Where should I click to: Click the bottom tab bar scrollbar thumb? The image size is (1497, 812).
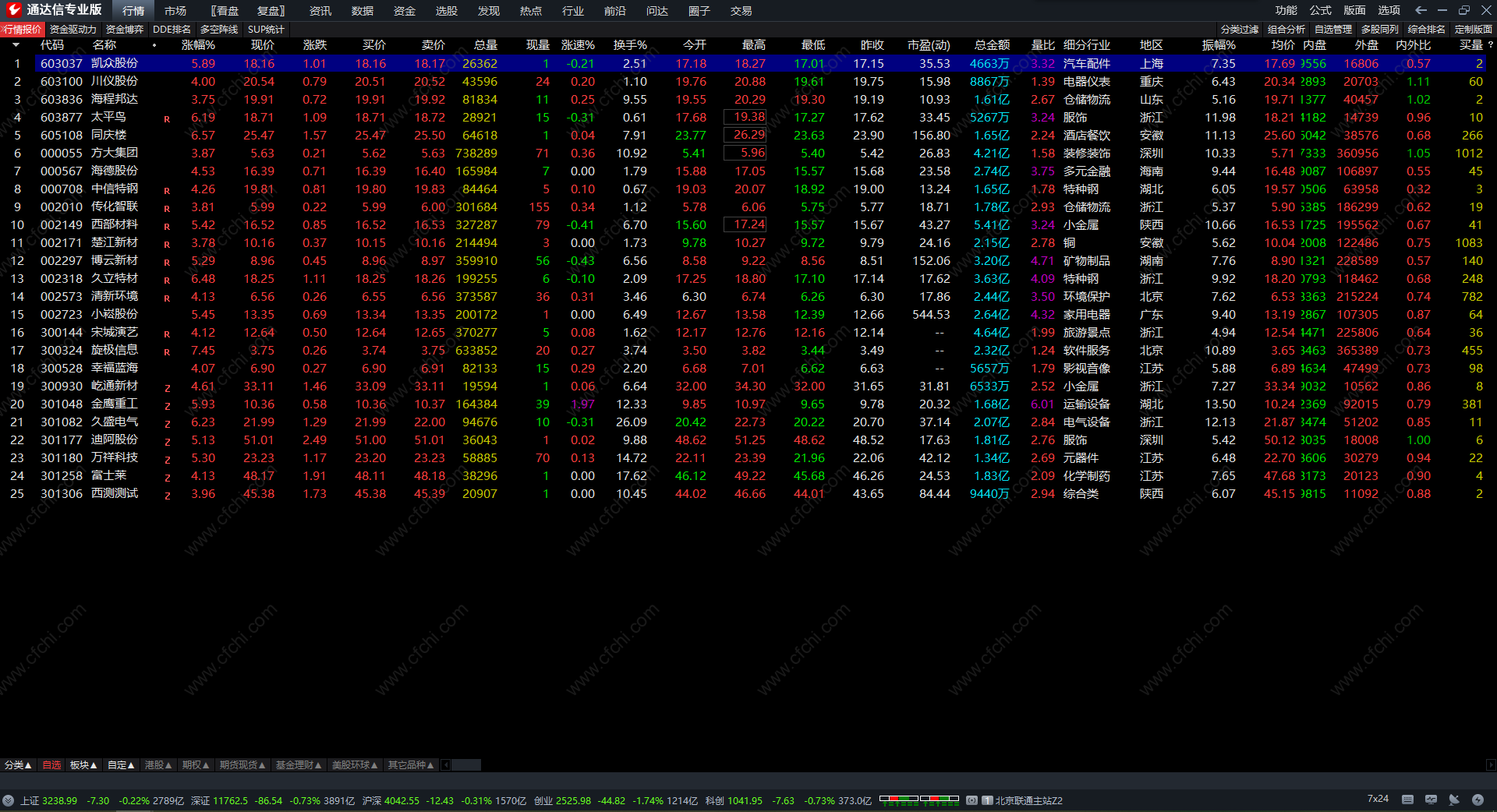466,765
